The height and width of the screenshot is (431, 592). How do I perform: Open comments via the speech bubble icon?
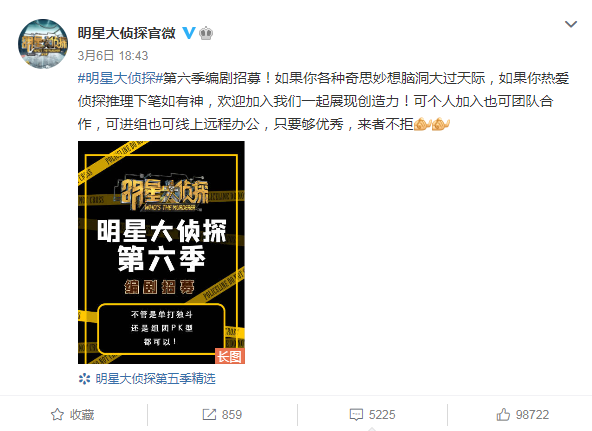point(356,415)
